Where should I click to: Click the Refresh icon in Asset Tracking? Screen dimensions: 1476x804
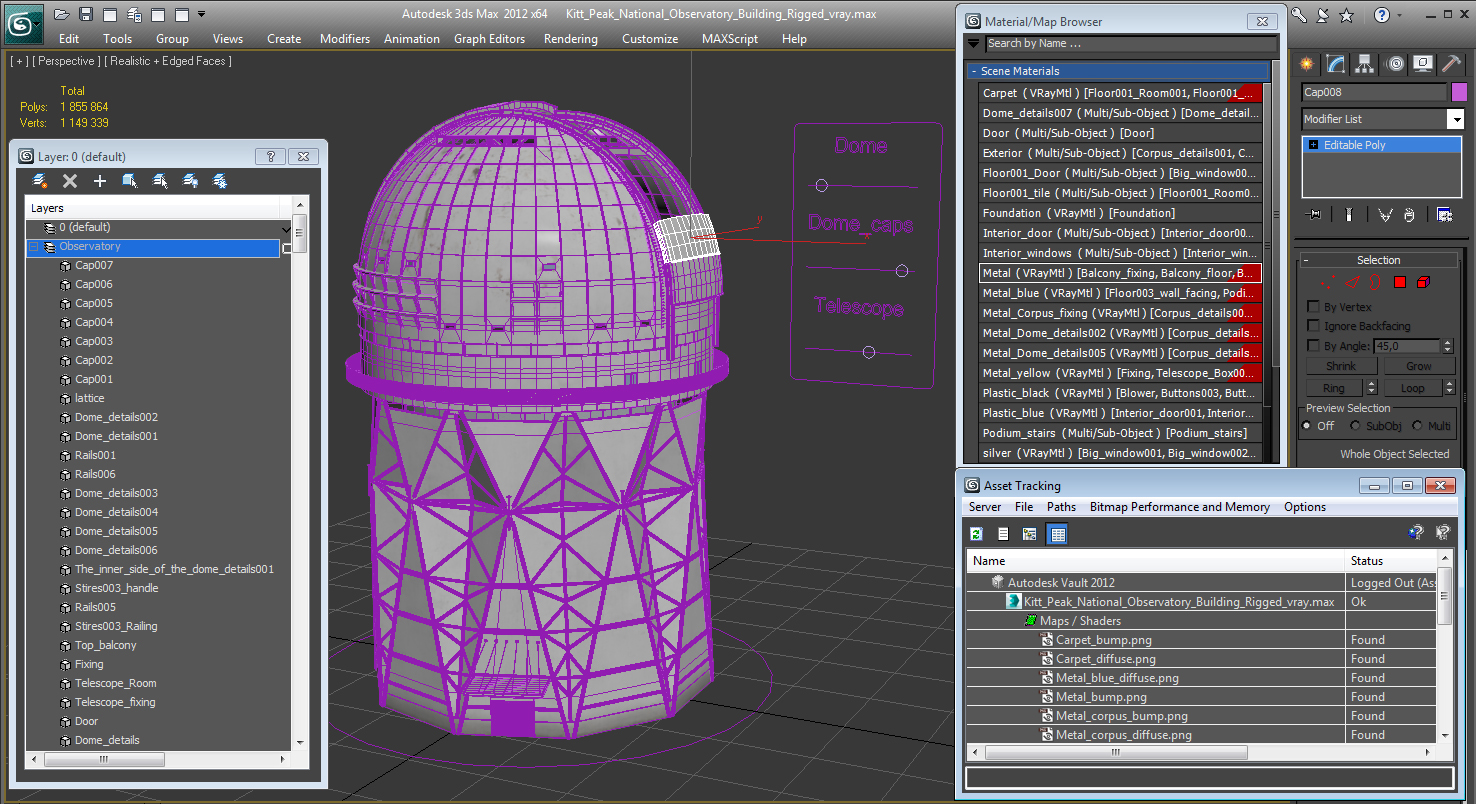pyautogui.click(x=977, y=534)
